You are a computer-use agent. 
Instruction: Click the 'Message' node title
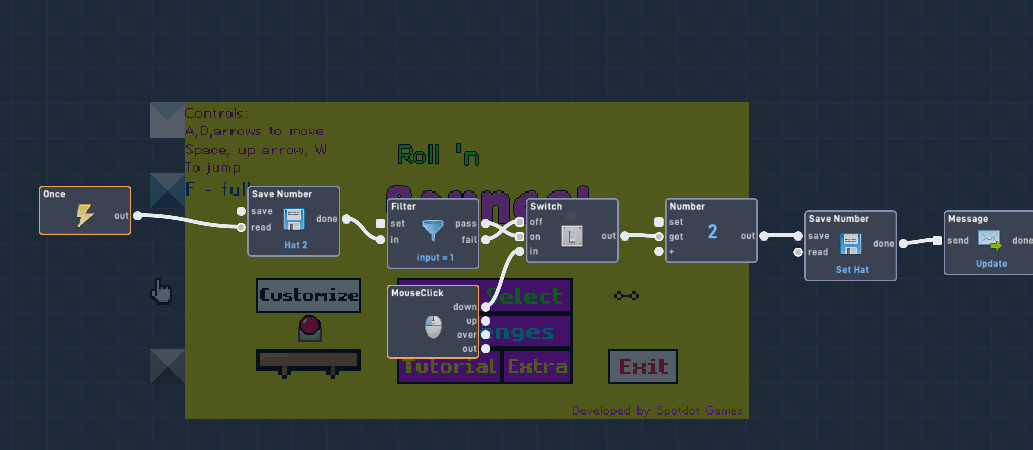tap(968, 219)
